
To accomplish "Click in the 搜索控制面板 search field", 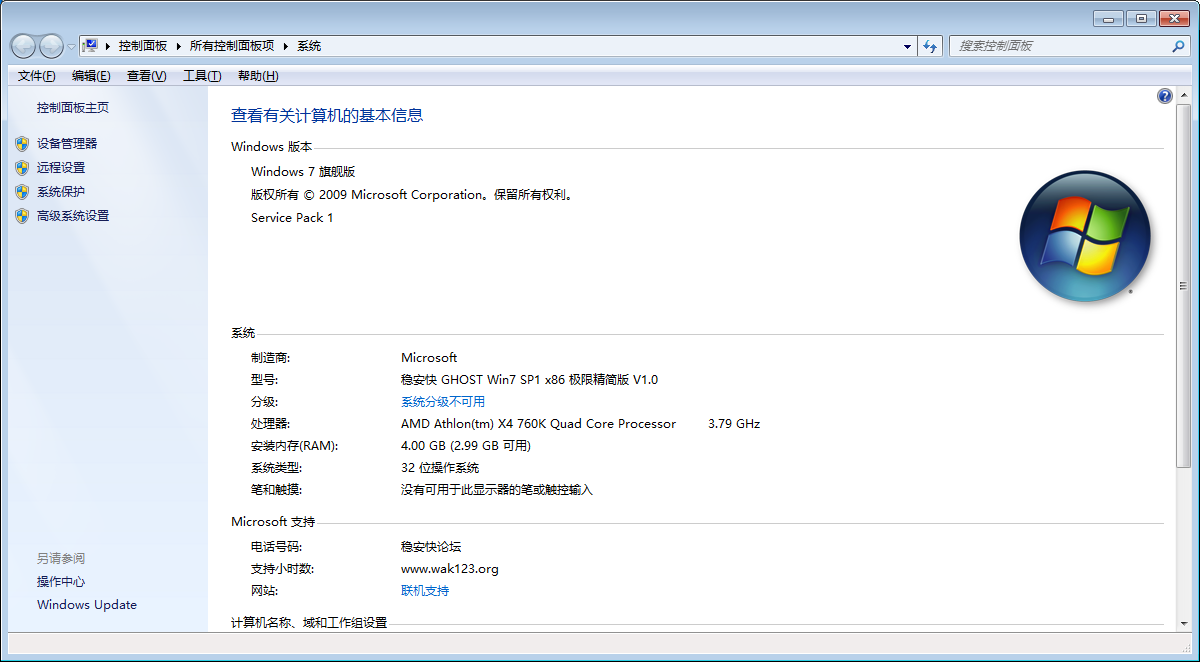I will (1060, 46).
